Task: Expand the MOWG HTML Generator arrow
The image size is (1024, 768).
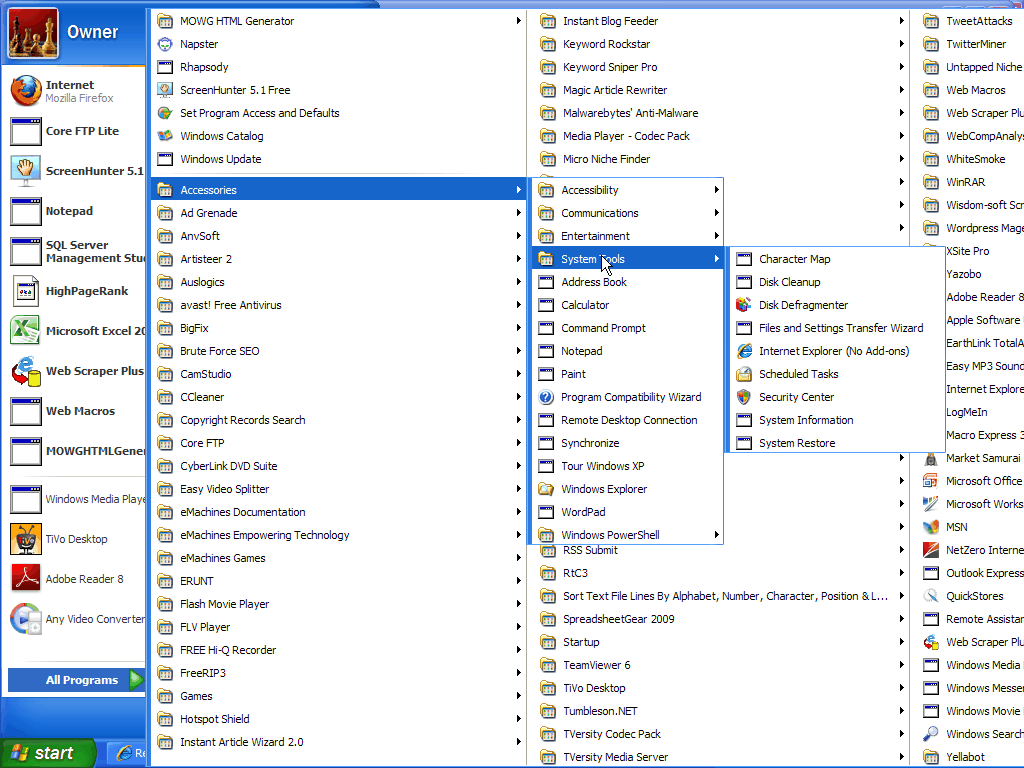Action: (519, 21)
